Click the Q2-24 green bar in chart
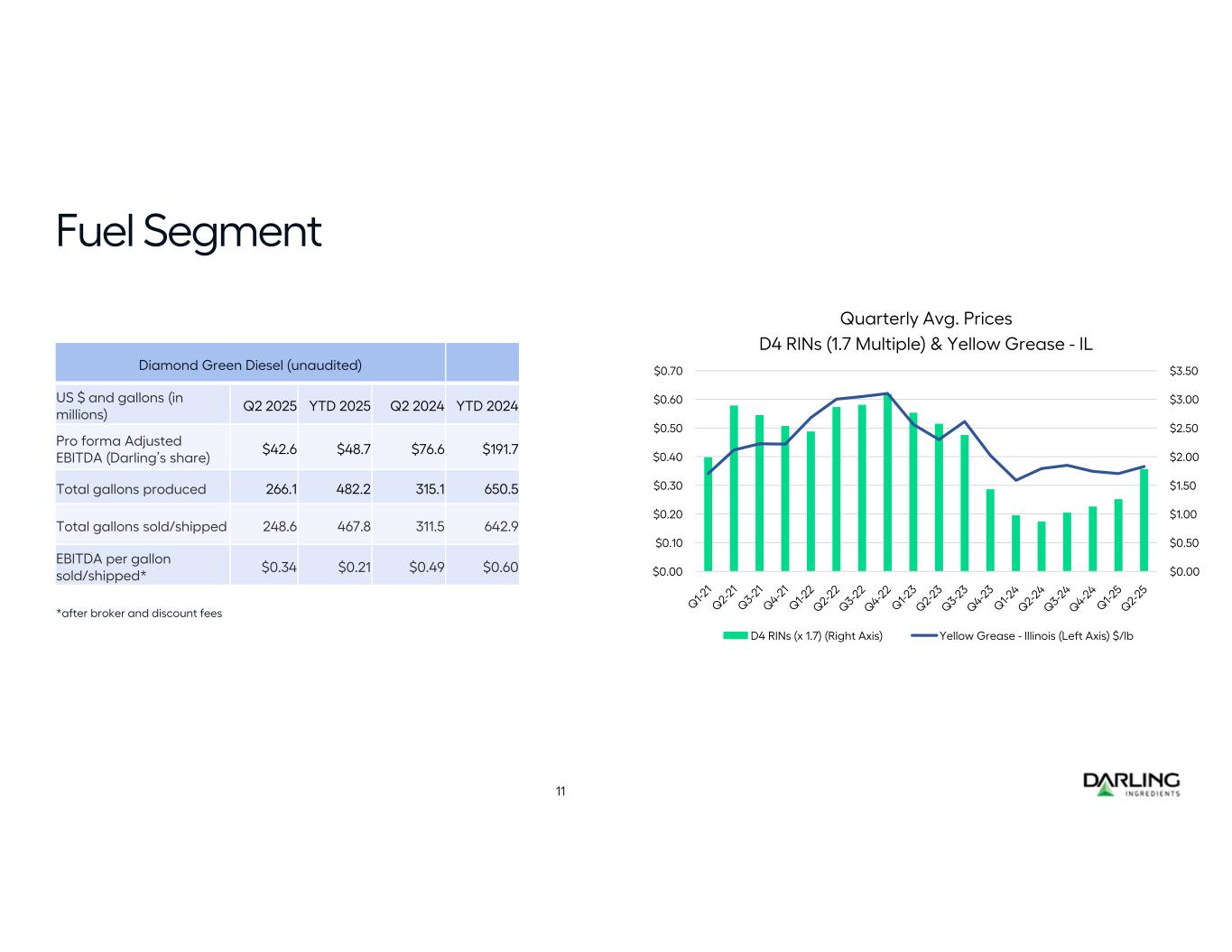The image size is (1232, 952). pyautogui.click(x=1042, y=547)
